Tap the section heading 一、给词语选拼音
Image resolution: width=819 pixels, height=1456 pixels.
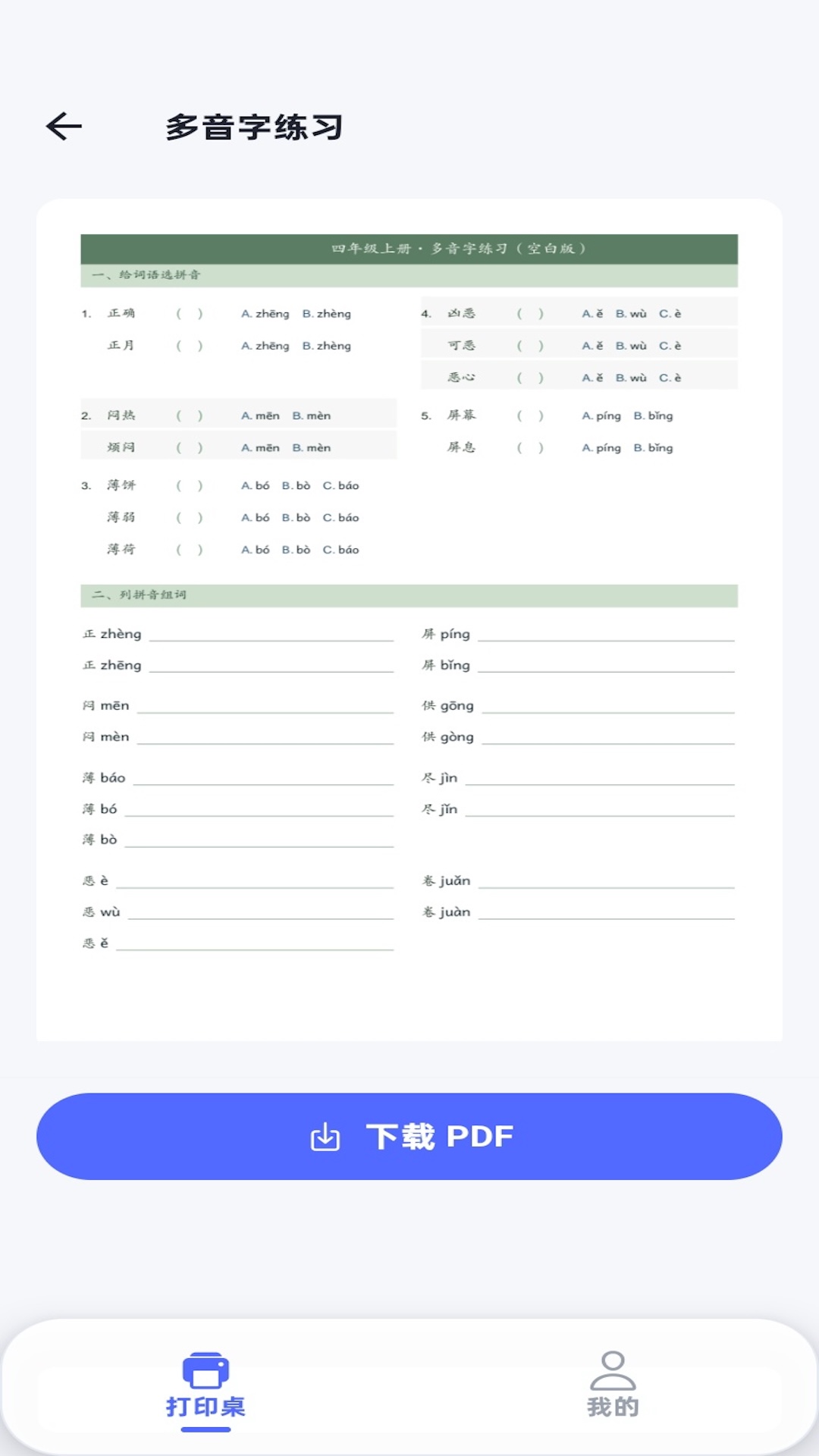[146, 275]
